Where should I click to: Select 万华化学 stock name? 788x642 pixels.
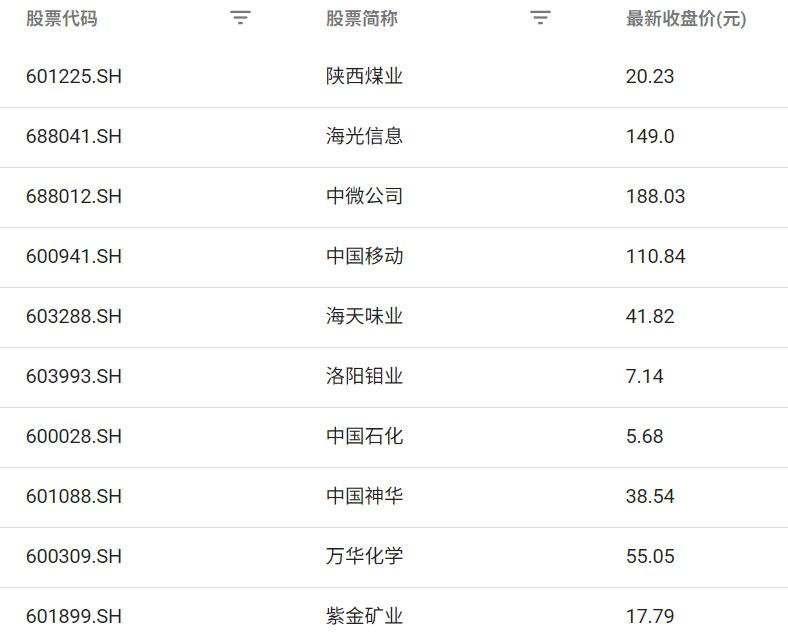(x=364, y=557)
